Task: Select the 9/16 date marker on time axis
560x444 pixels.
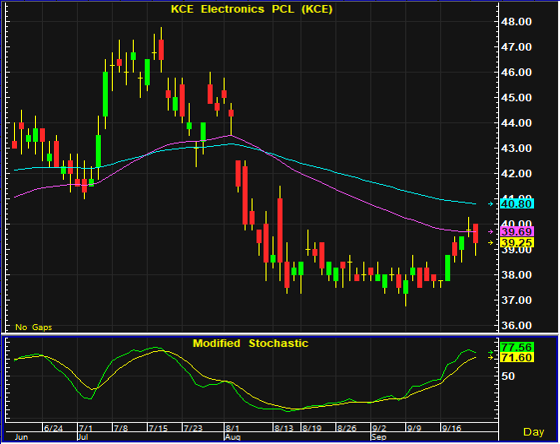Action: 452,428
